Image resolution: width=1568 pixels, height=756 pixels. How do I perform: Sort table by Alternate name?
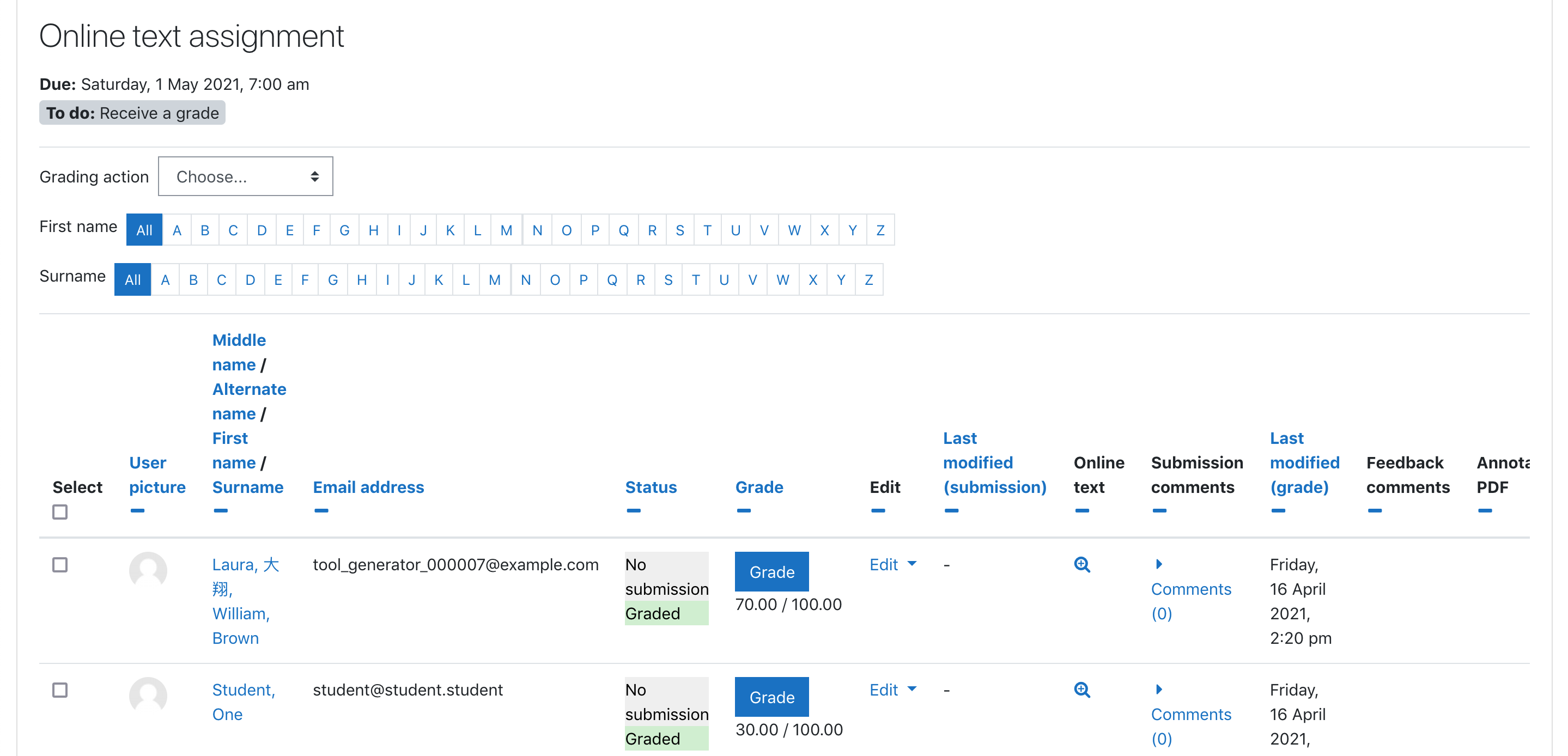(x=249, y=401)
